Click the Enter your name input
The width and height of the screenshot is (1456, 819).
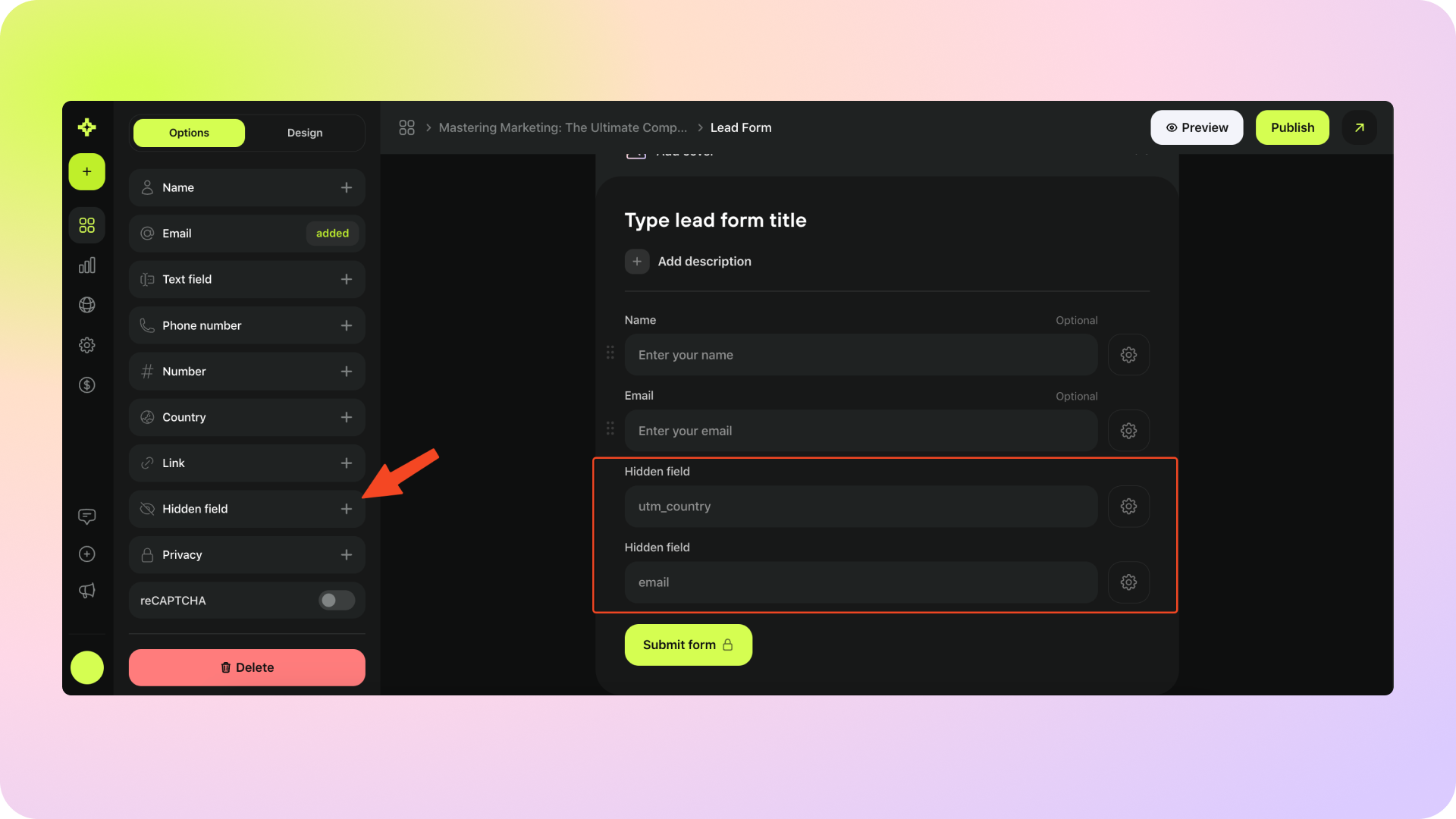861,355
